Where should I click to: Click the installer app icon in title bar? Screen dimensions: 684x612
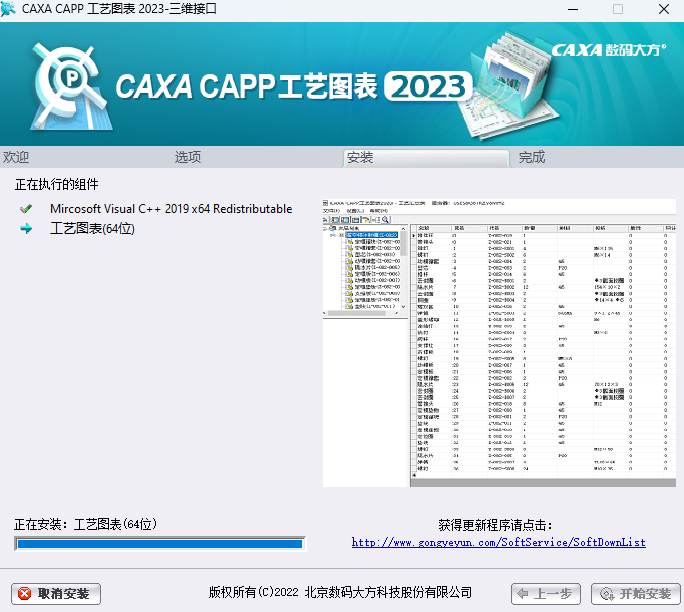tap(11, 10)
